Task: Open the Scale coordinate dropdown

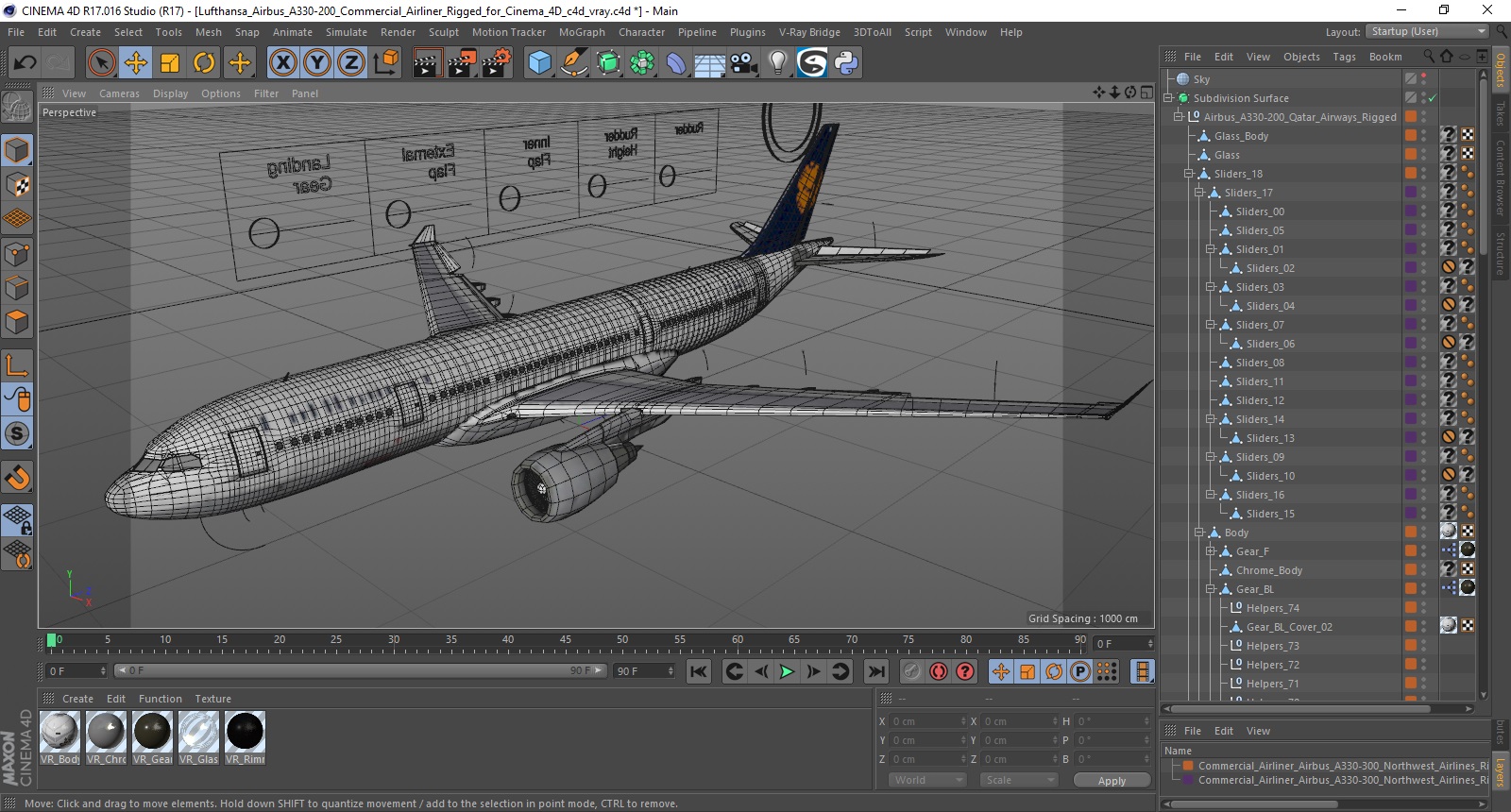Action: pos(1019,780)
